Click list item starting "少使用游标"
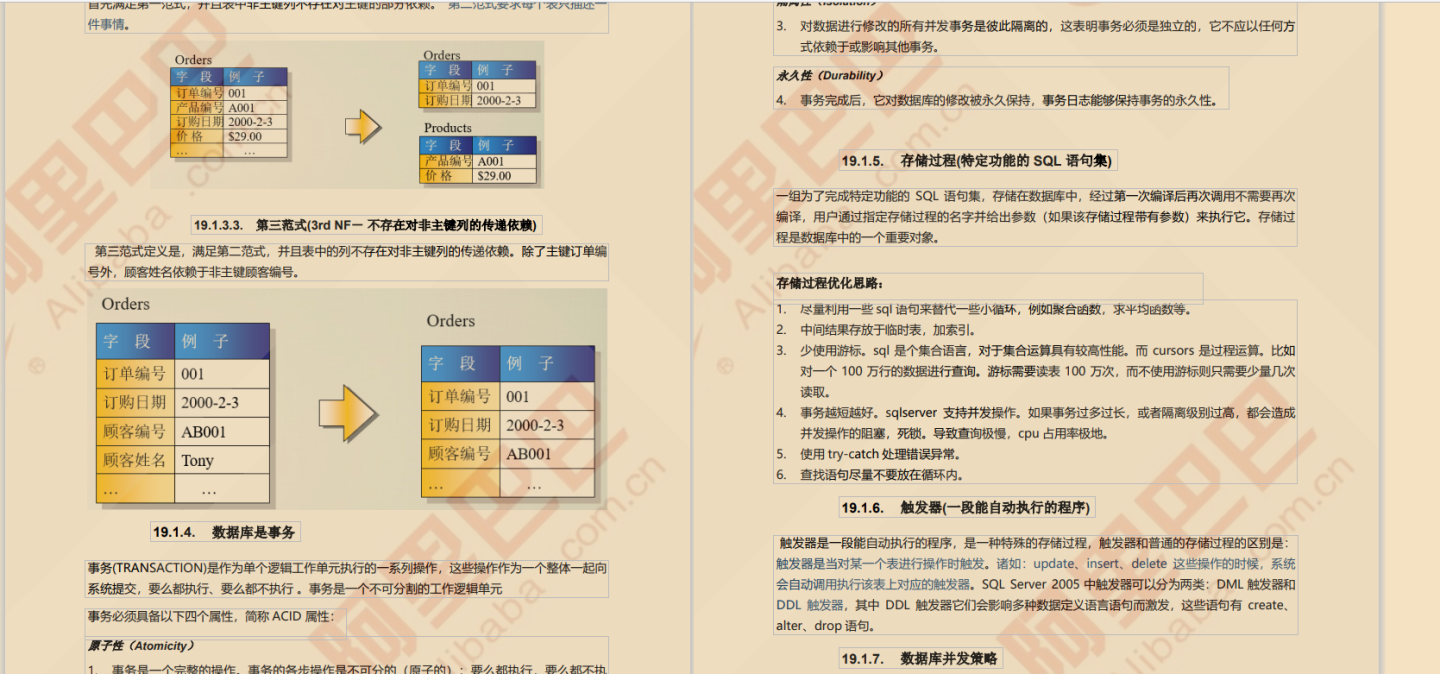The width and height of the screenshot is (1440, 674). click(1036, 371)
